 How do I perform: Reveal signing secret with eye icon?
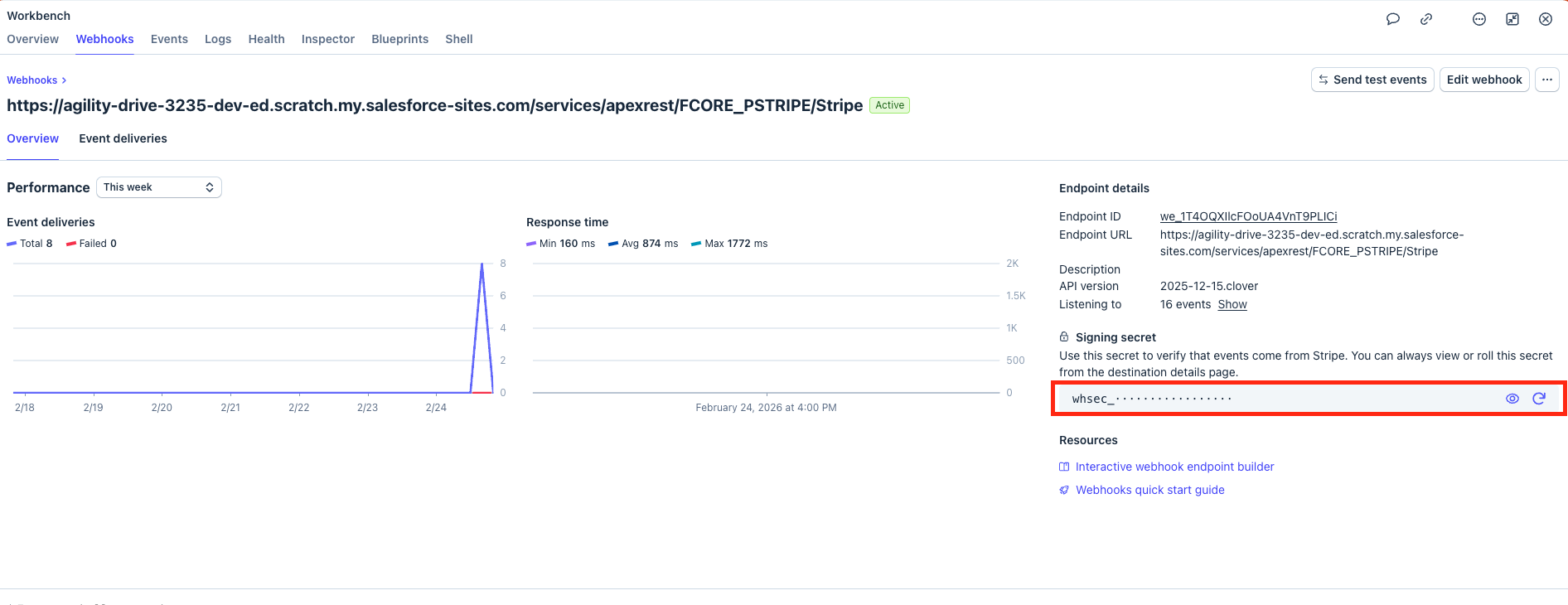tap(1512, 399)
